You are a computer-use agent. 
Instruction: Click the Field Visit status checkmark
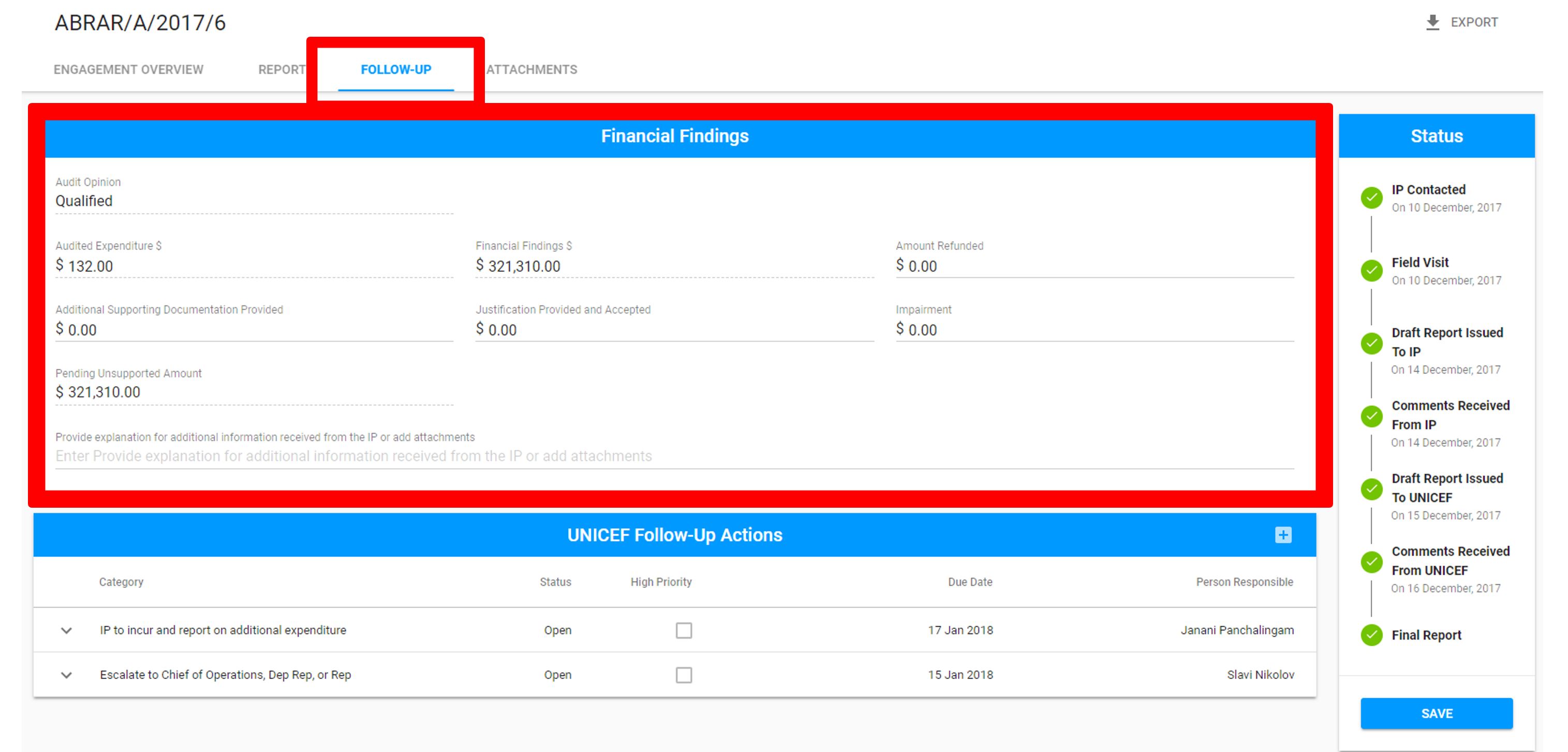pos(1371,270)
